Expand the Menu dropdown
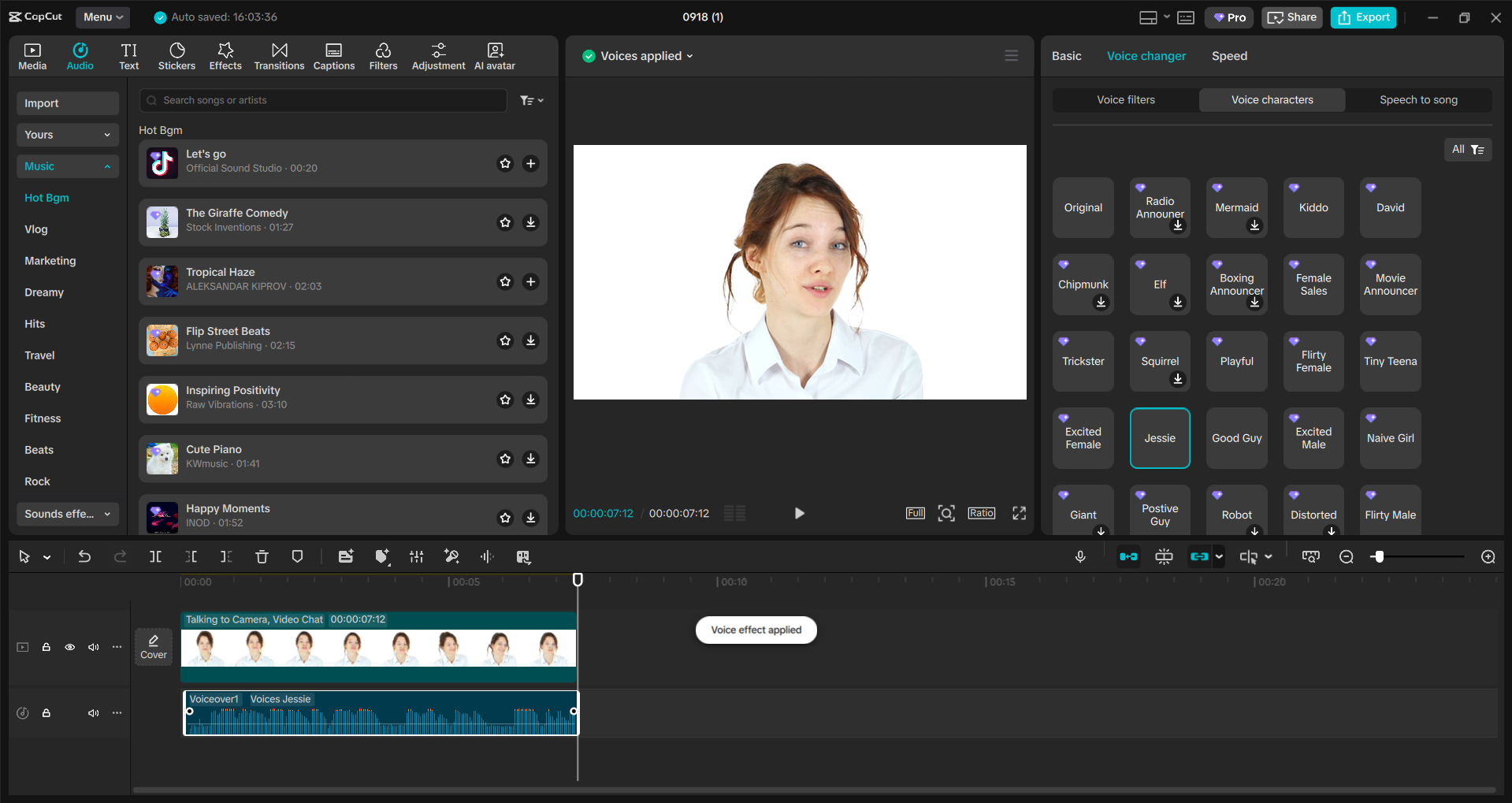This screenshot has width=1512, height=803. [x=102, y=17]
